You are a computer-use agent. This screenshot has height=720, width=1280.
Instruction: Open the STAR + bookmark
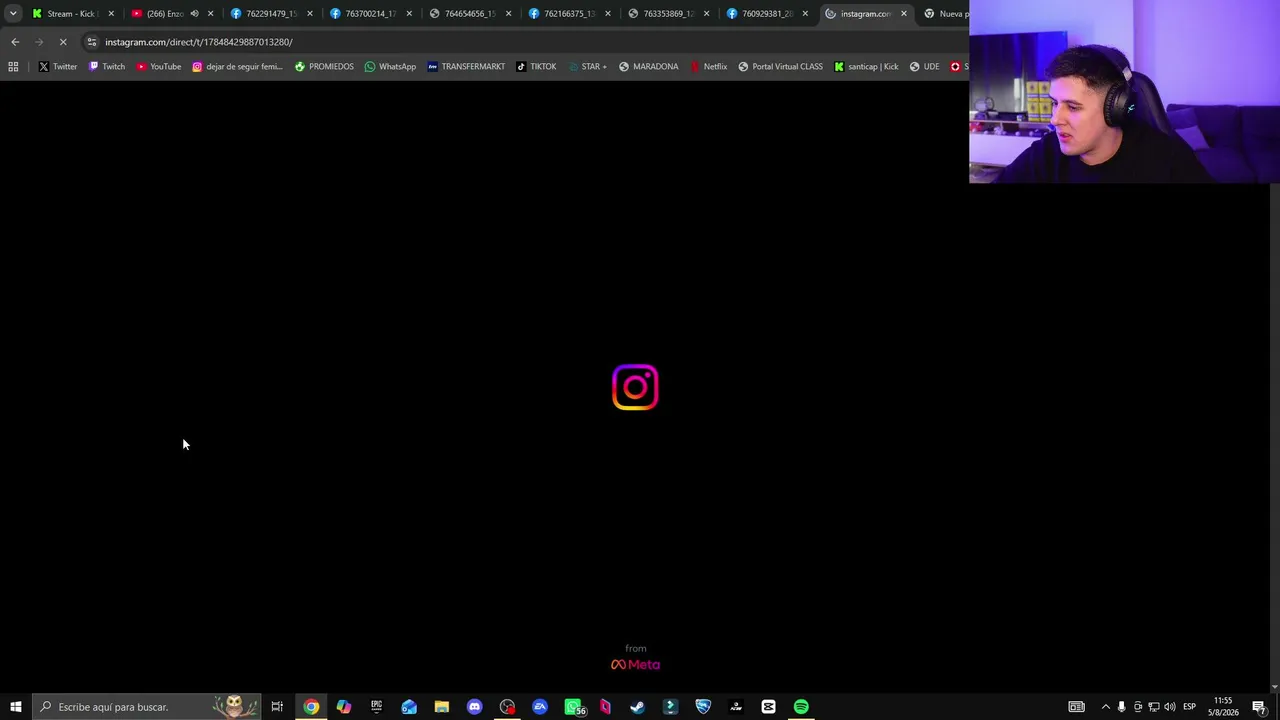point(587,67)
